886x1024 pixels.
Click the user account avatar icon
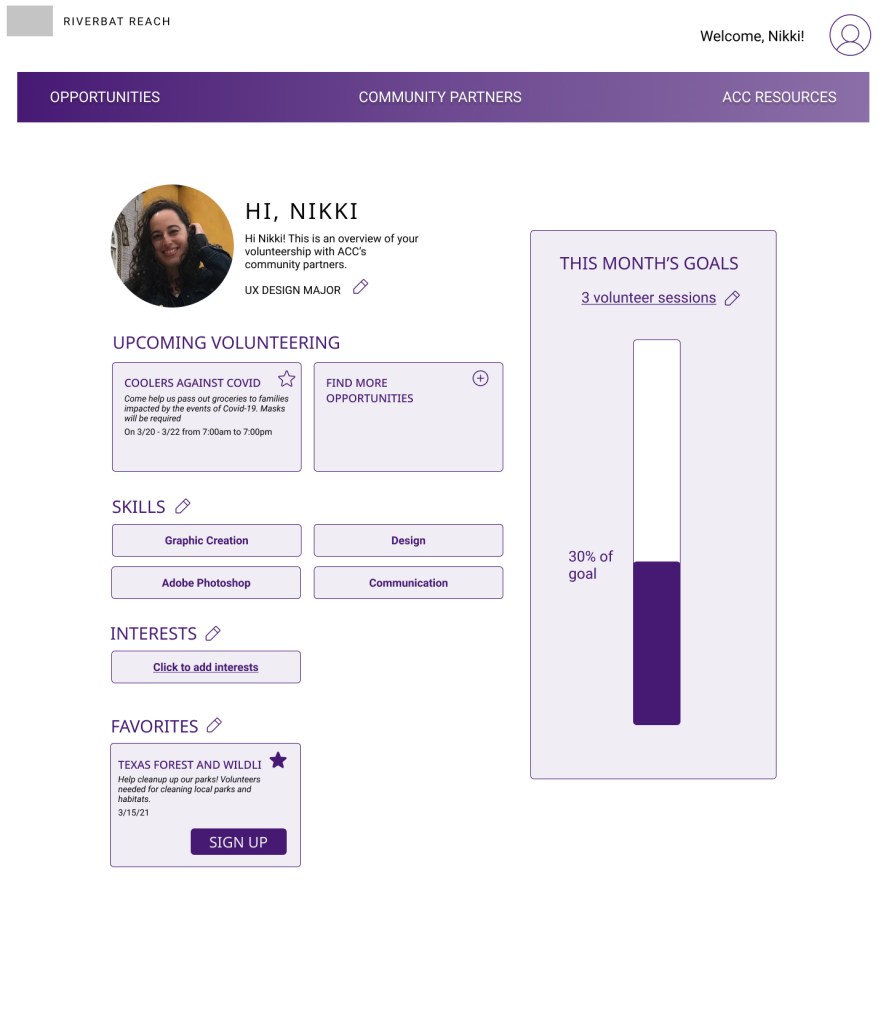pos(850,35)
